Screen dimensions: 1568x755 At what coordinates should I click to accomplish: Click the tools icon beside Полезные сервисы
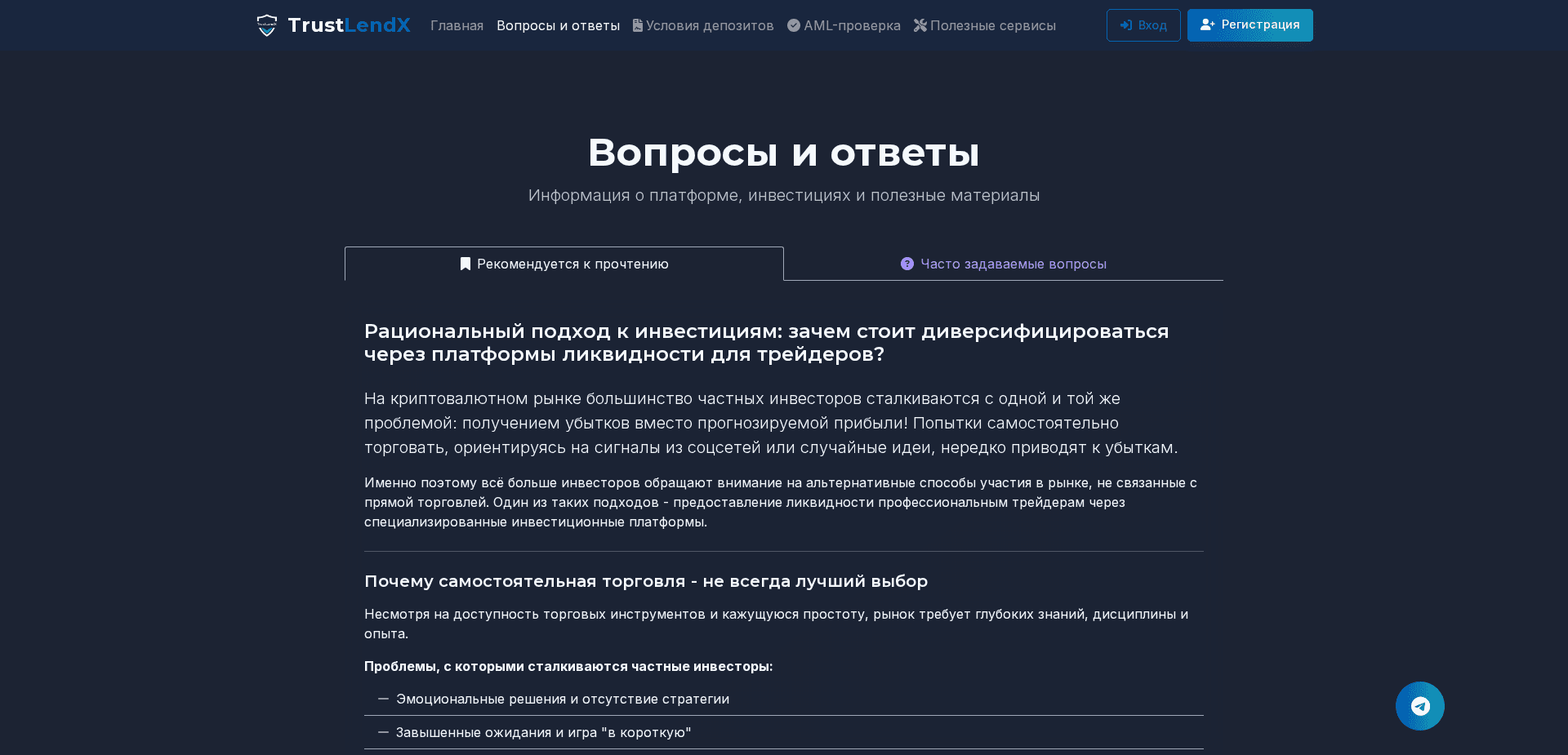919,25
